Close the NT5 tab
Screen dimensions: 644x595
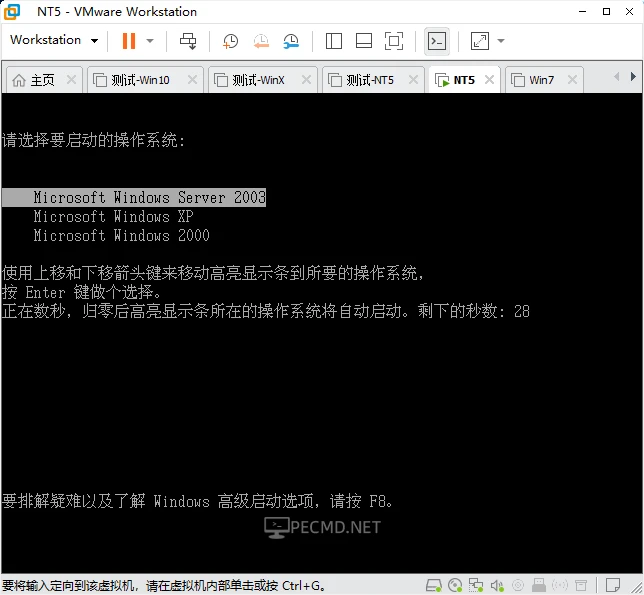tap(489, 80)
